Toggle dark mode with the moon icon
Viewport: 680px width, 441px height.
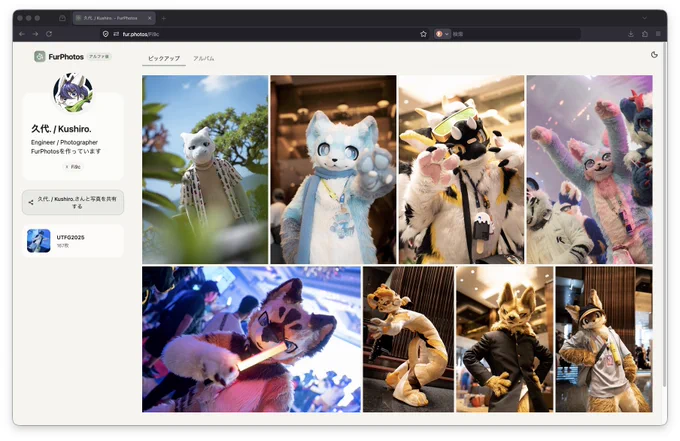click(654, 55)
